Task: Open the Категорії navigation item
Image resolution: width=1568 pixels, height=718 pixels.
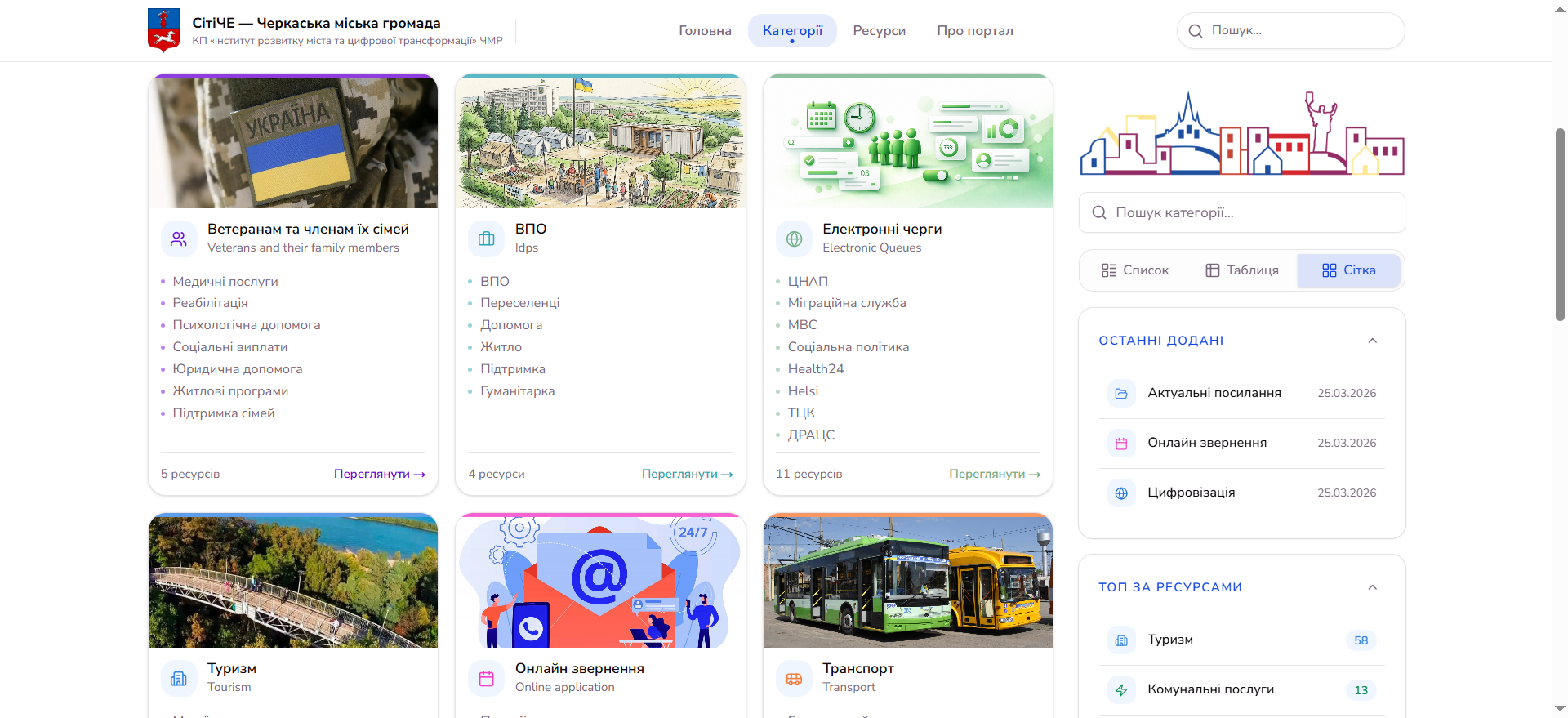Action: [x=793, y=31]
